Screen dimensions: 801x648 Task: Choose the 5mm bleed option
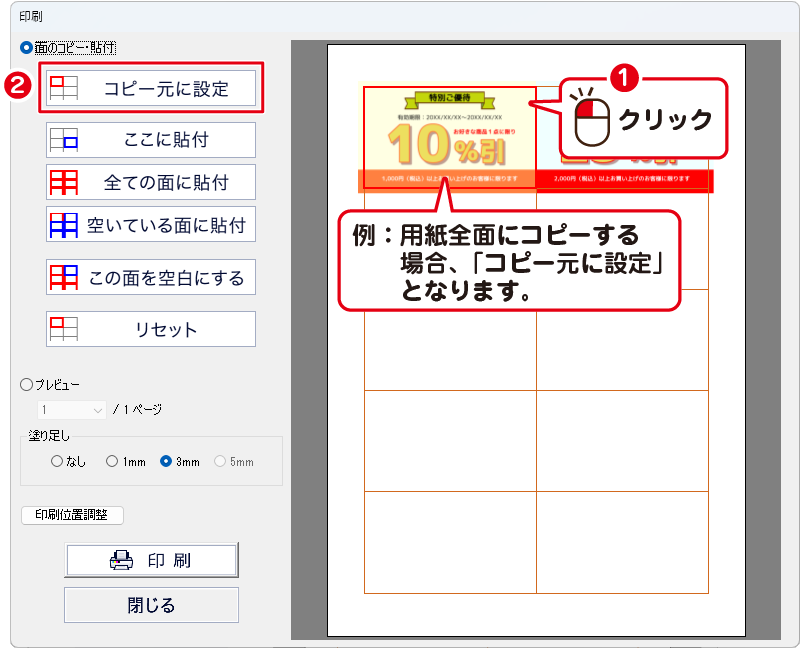coord(220,462)
